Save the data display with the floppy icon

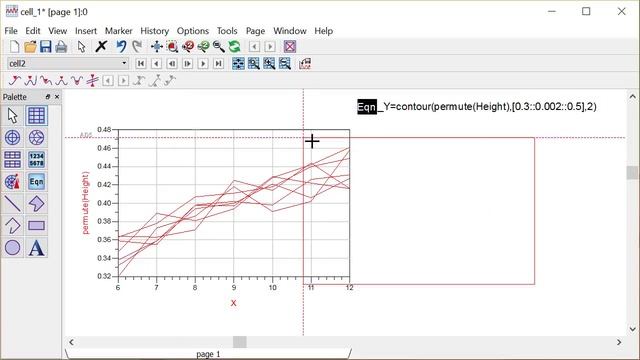coord(45,47)
